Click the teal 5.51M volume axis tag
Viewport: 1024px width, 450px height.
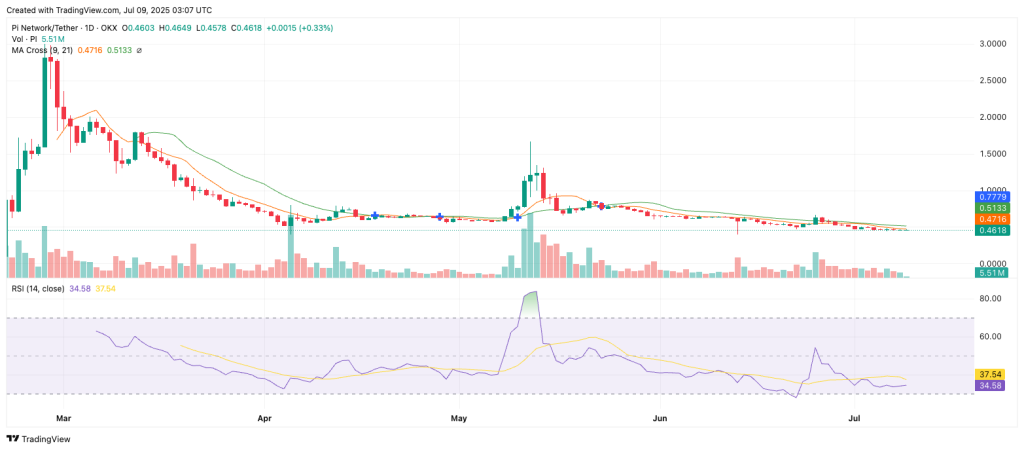click(x=992, y=274)
